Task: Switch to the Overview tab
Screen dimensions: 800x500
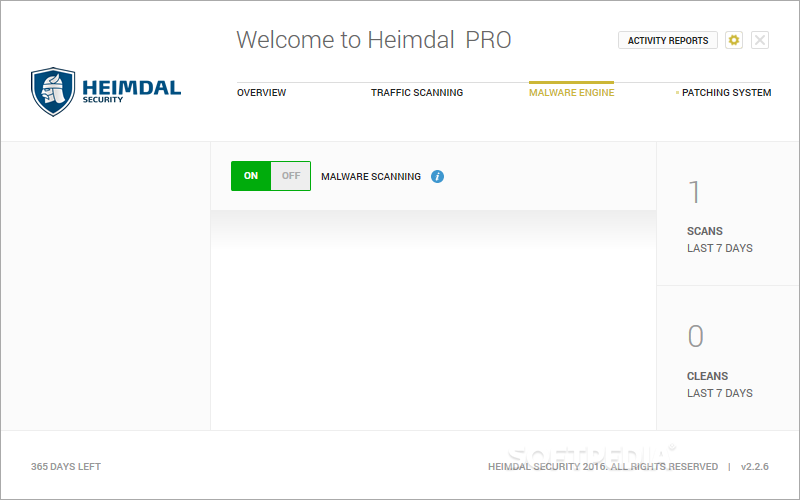Action: 261,93
